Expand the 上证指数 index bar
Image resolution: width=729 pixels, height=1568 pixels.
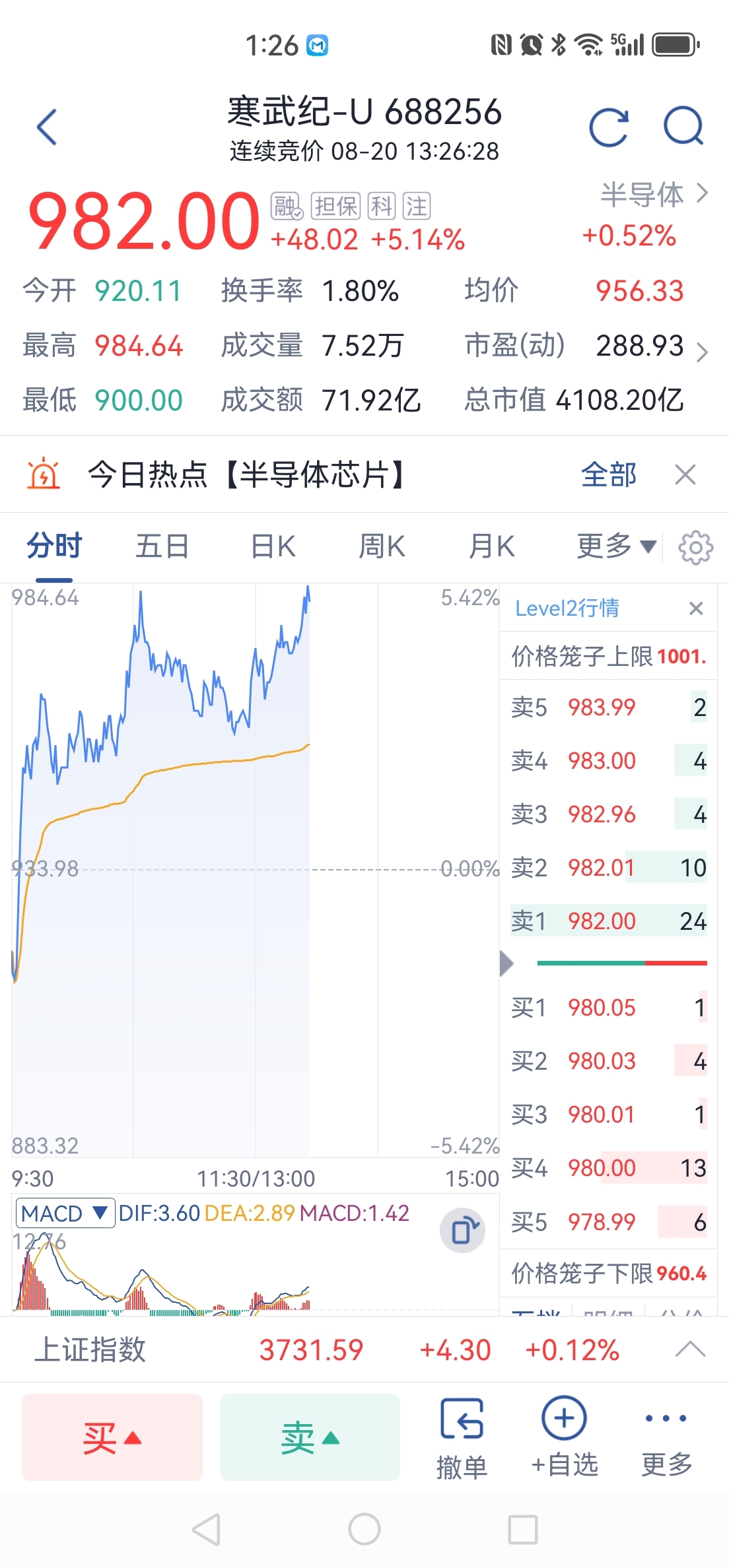[x=690, y=1350]
